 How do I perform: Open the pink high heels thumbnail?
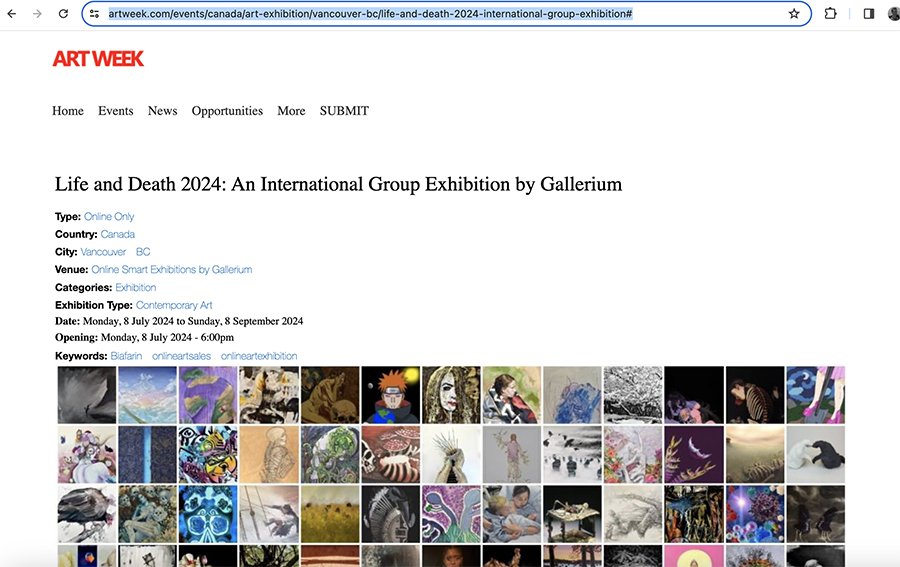(x=816, y=395)
